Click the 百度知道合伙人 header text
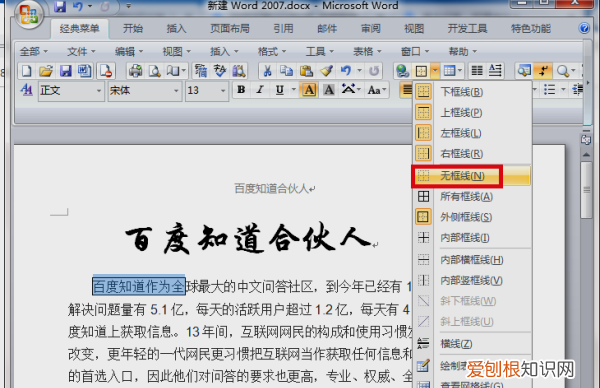600x388 pixels. coord(271,188)
